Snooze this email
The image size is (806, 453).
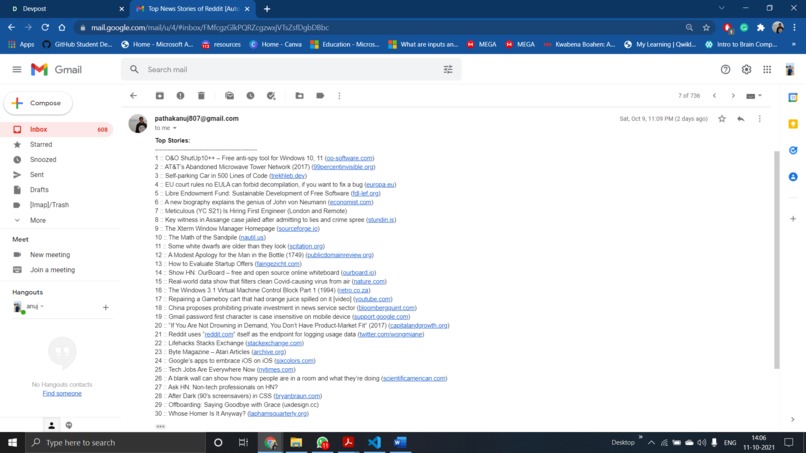[250, 96]
